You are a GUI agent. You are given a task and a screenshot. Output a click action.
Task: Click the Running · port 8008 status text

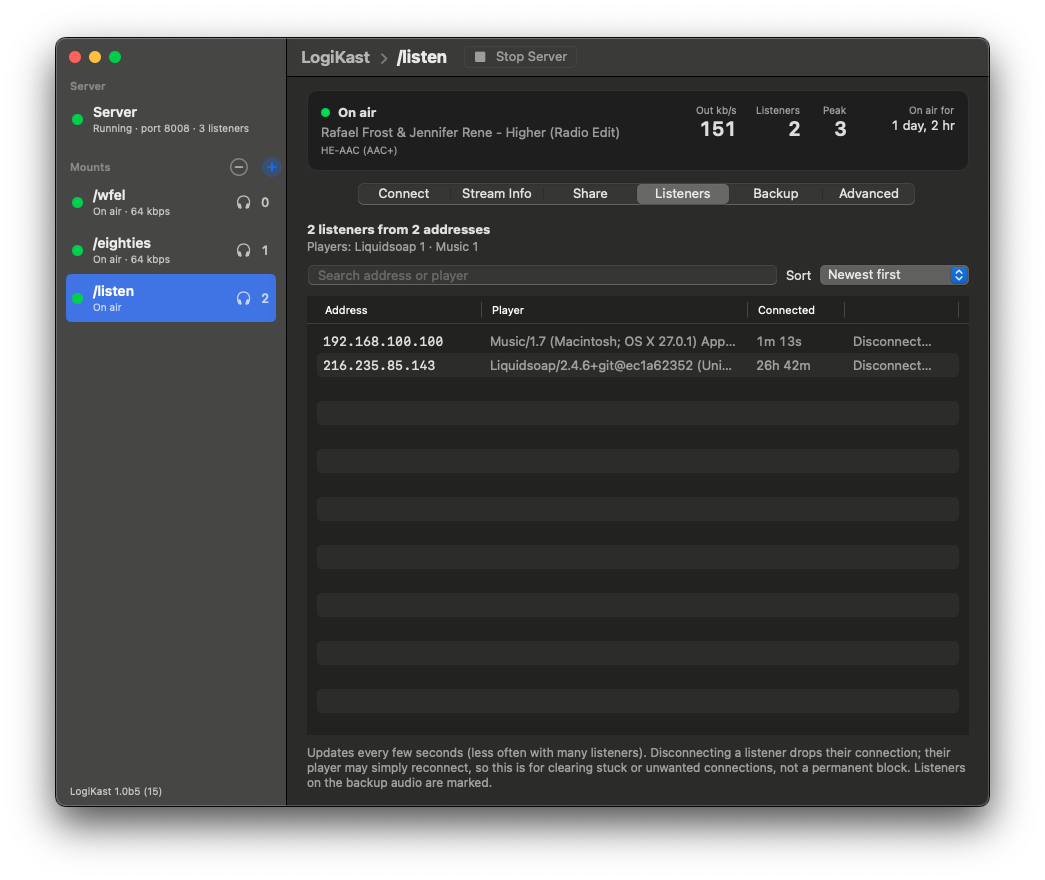click(x=171, y=129)
